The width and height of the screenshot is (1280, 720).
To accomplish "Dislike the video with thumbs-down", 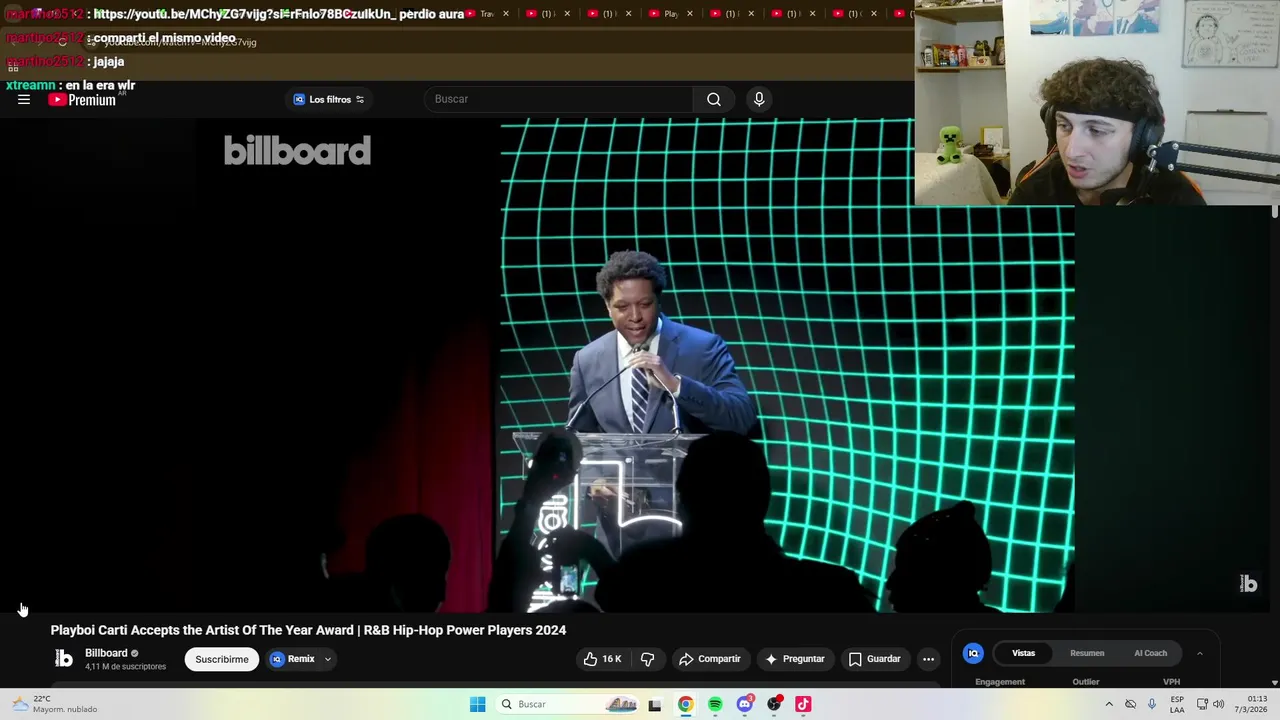I will pyautogui.click(x=647, y=659).
